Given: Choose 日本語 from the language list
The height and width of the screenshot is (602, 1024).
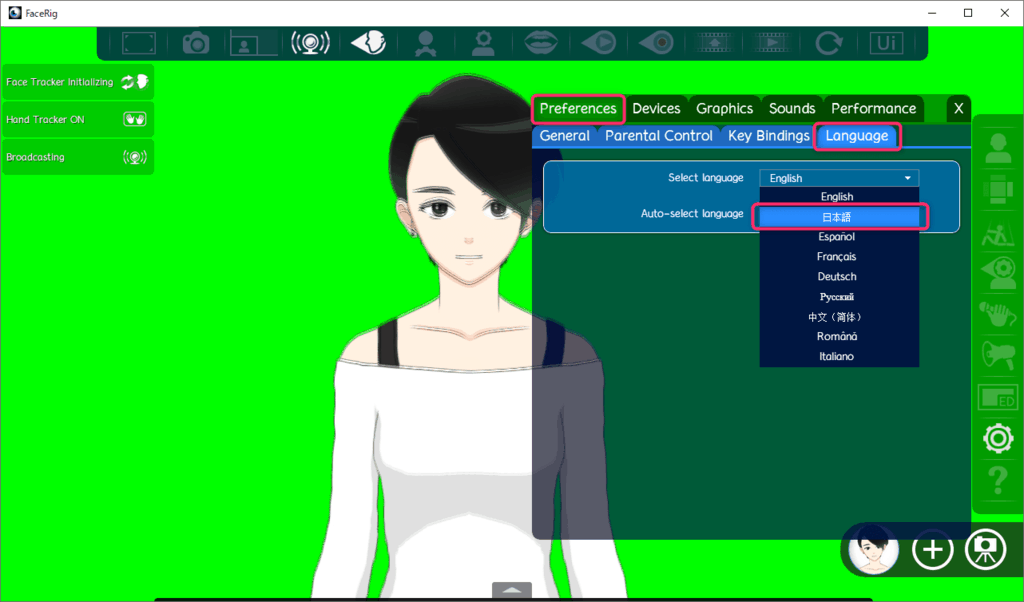Looking at the screenshot, I should point(837,217).
